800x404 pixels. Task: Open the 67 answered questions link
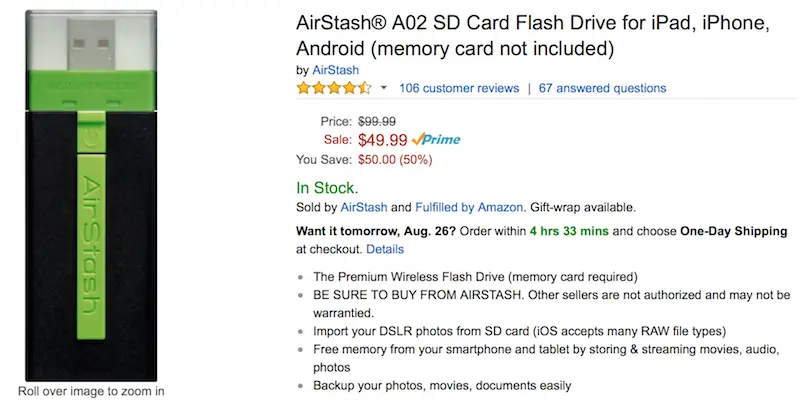tap(603, 88)
